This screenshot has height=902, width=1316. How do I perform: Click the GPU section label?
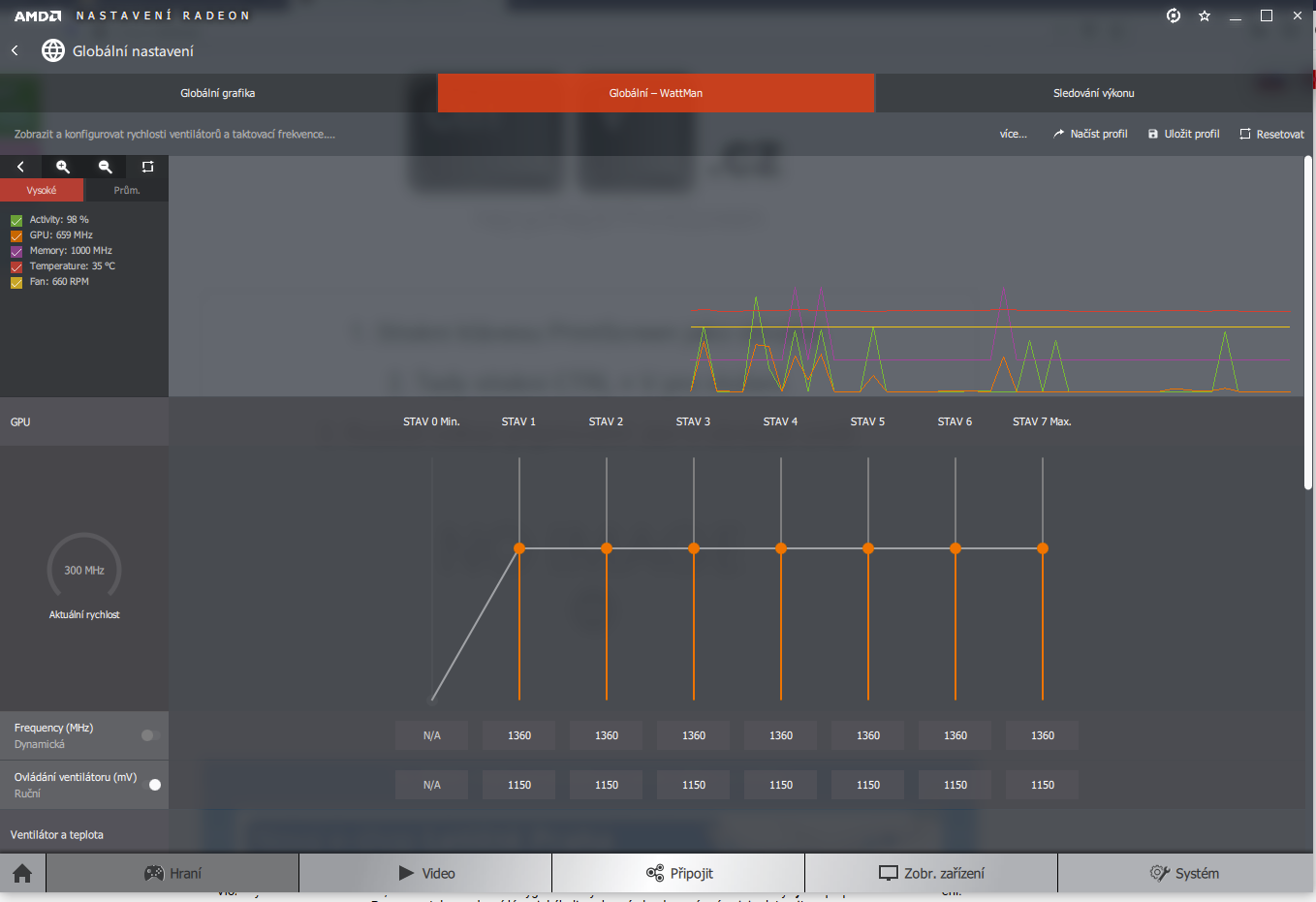point(20,421)
